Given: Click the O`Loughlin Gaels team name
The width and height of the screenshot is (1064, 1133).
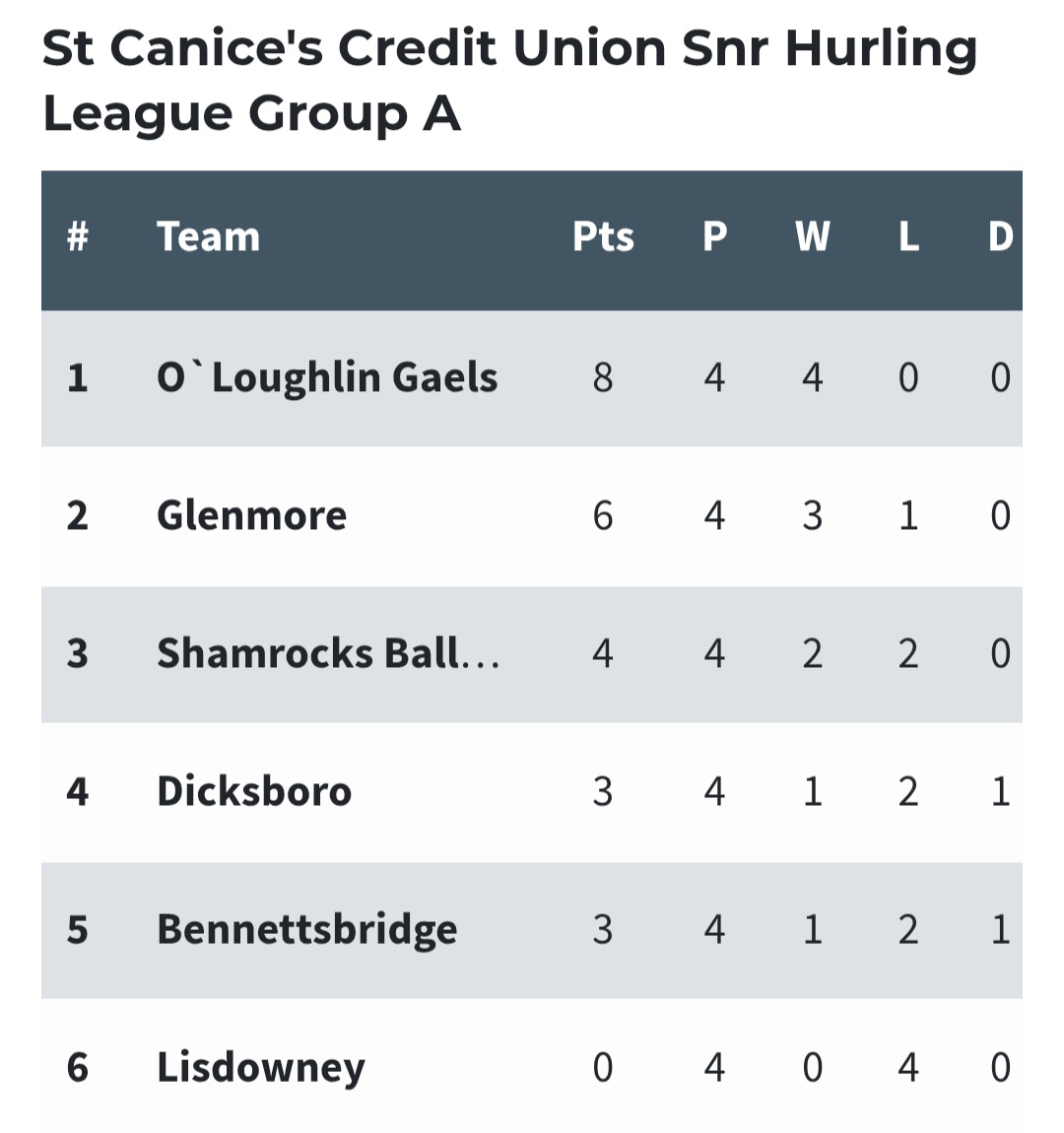Looking at the screenshot, I should [327, 377].
